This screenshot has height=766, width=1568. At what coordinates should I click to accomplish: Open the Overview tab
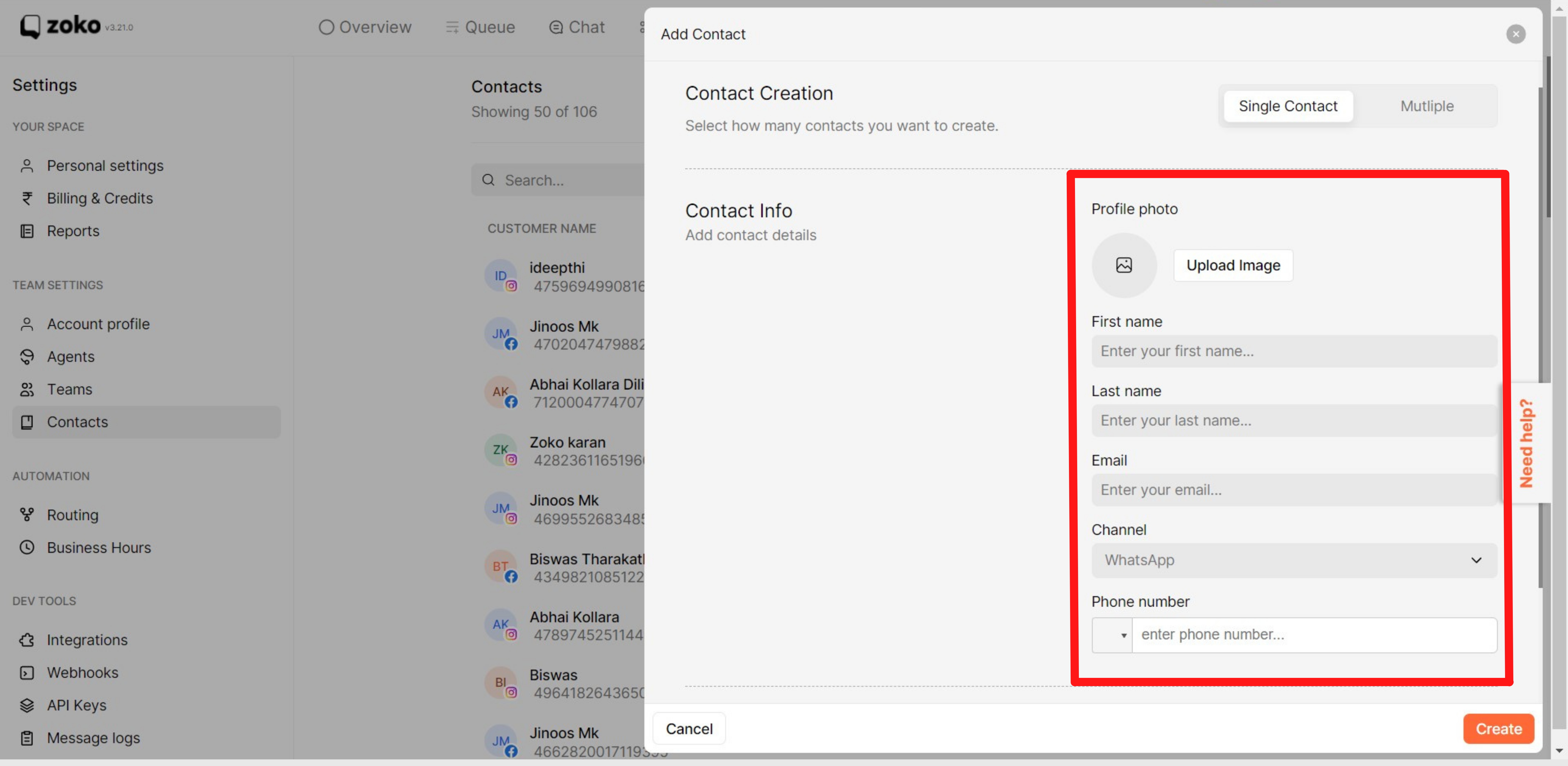point(365,27)
